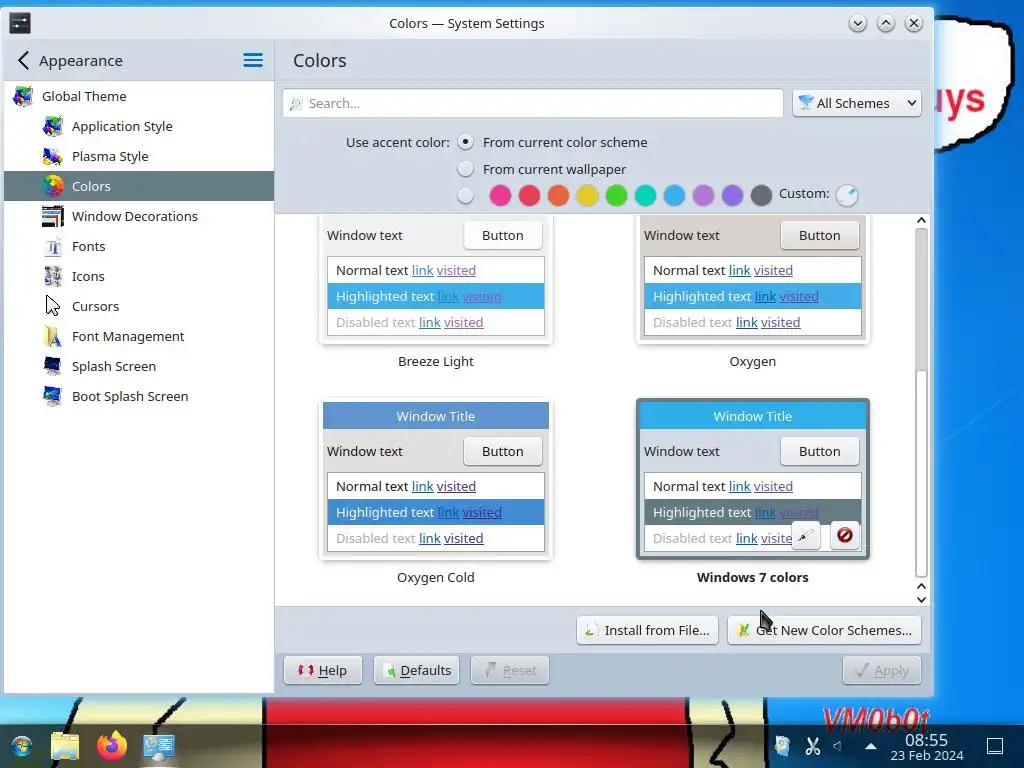Image resolution: width=1024 pixels, height=768 pixels.
Task: Pick the red accent color
Action: pos(529,195)
